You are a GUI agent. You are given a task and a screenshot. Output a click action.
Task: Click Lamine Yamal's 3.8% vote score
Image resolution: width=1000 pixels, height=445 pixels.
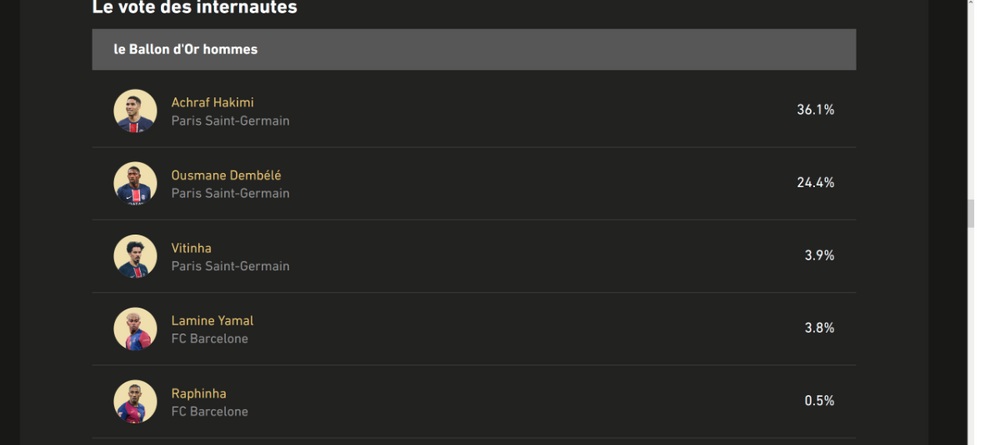(819, 328)
